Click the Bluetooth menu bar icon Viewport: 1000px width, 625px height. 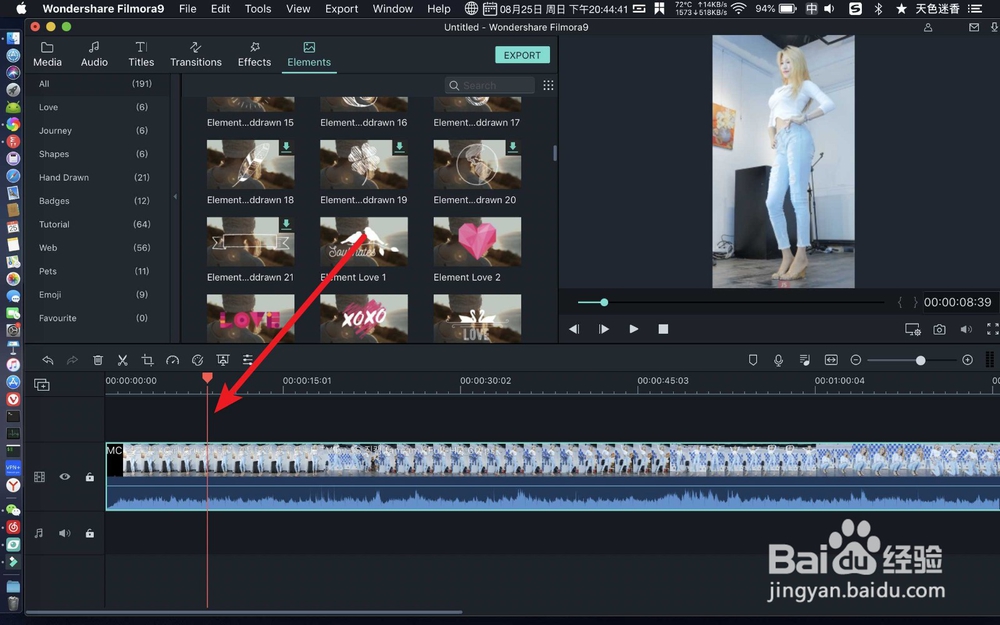[878, 9]
